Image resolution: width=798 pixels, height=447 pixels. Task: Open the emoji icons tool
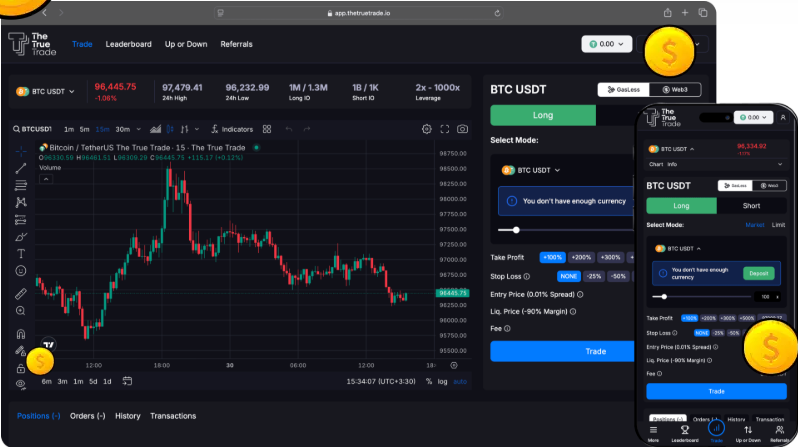21,271
